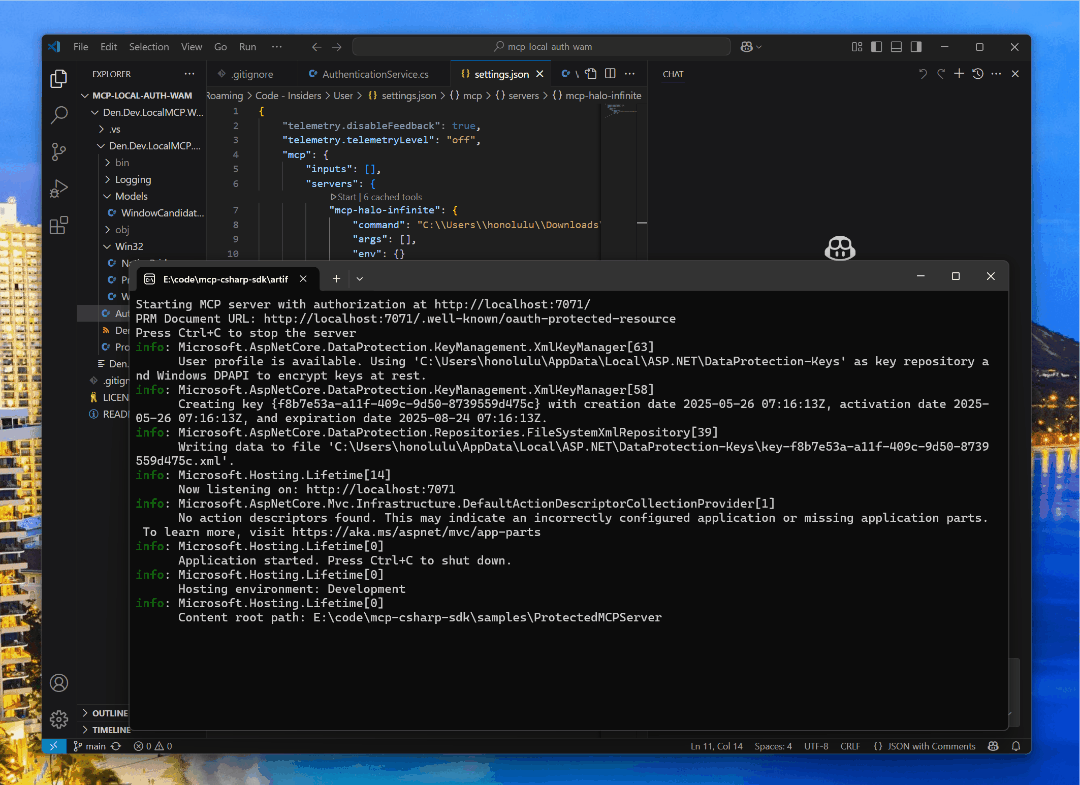1080x785 pixels.
Task: Open the Manage gear icon in VS Code
Action: click(59, 719)
